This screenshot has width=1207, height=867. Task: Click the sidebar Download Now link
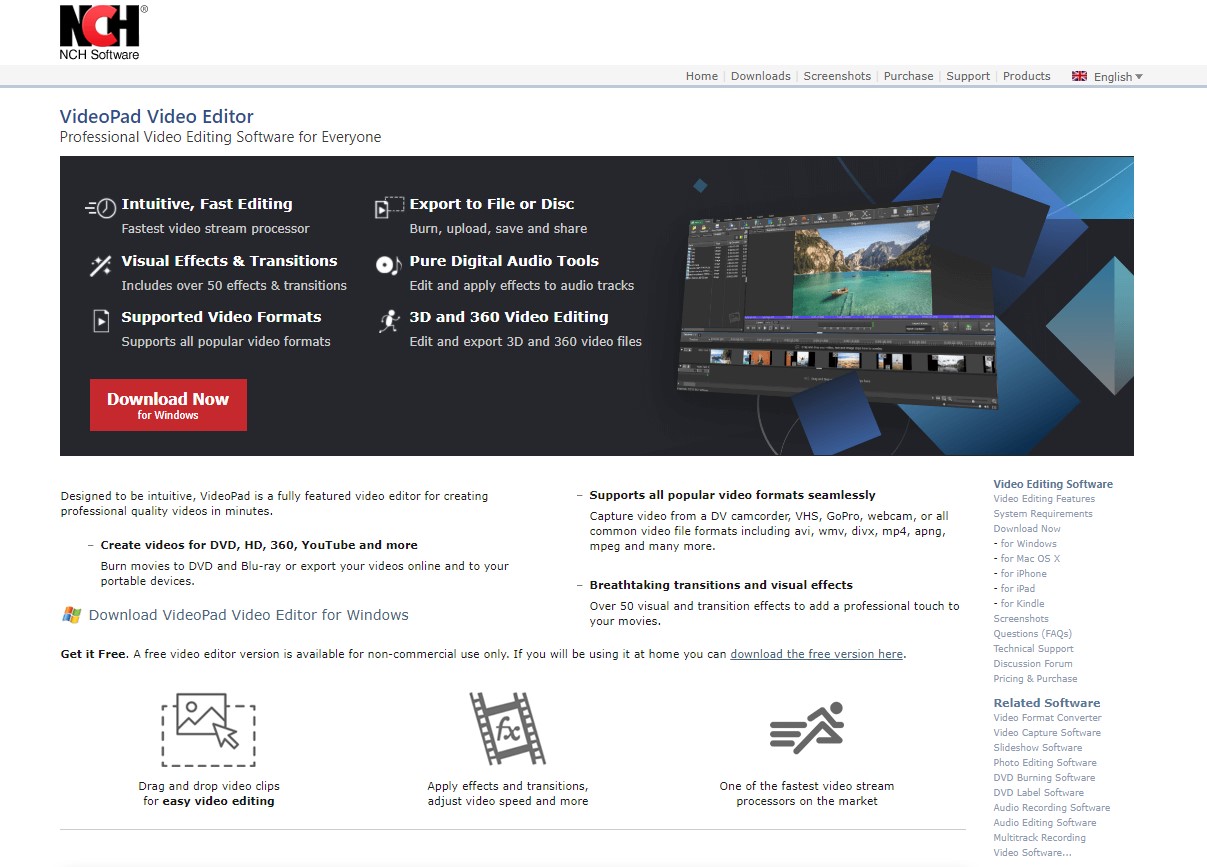pyautogui.click(x=1027, y=529)
